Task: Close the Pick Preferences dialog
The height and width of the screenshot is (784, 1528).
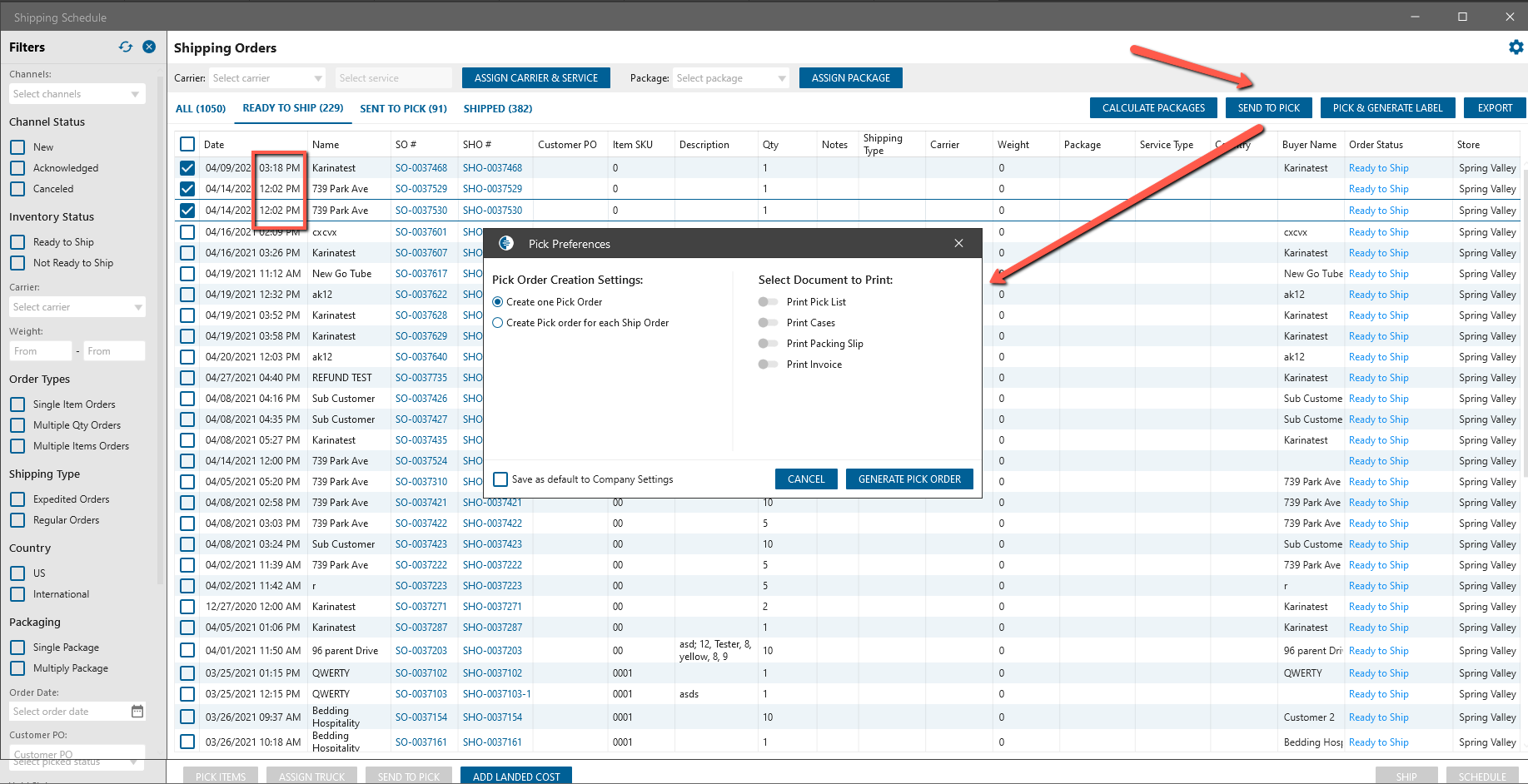Action: (958, 243)
